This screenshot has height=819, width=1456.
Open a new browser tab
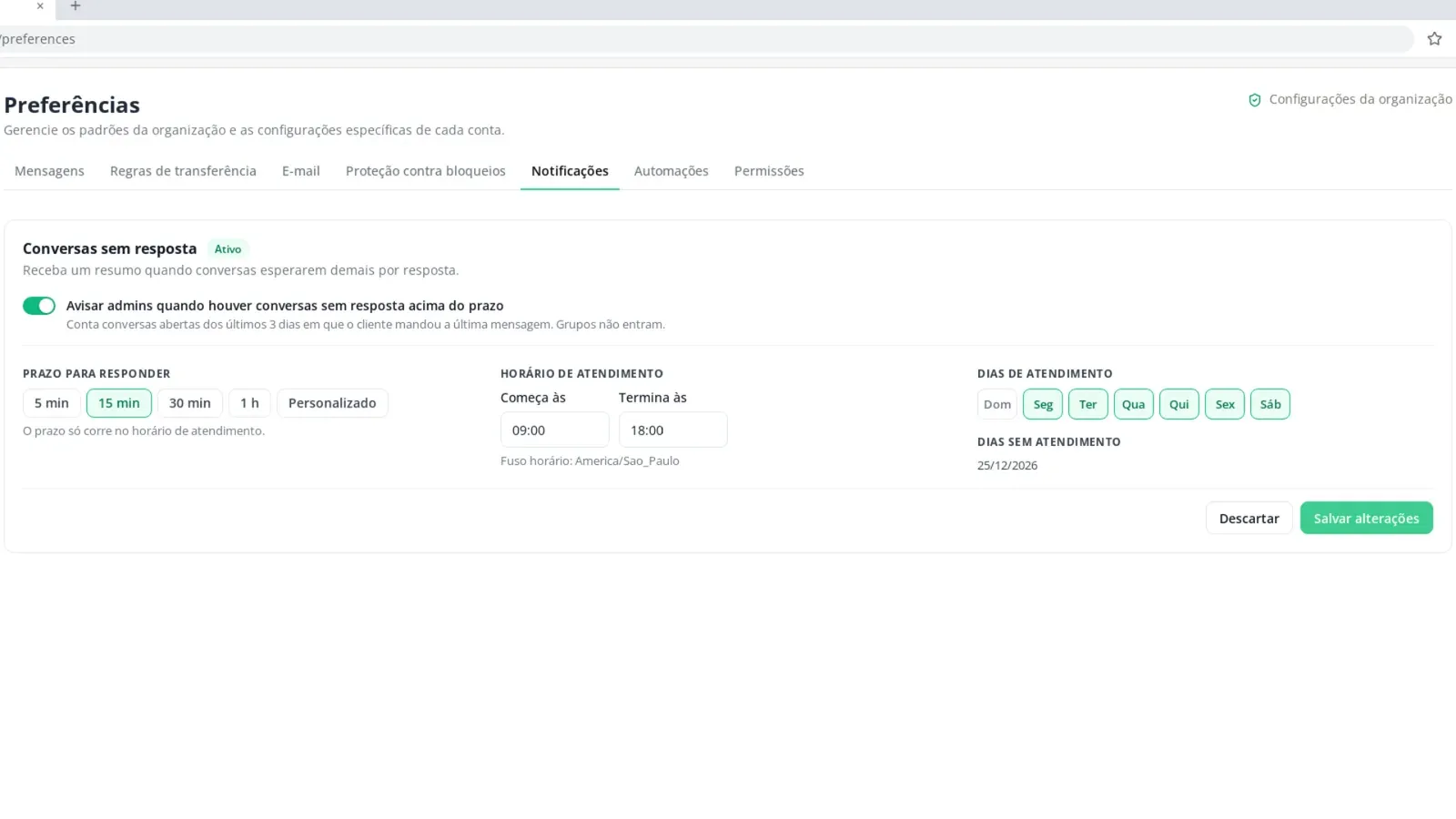point(76,6)
